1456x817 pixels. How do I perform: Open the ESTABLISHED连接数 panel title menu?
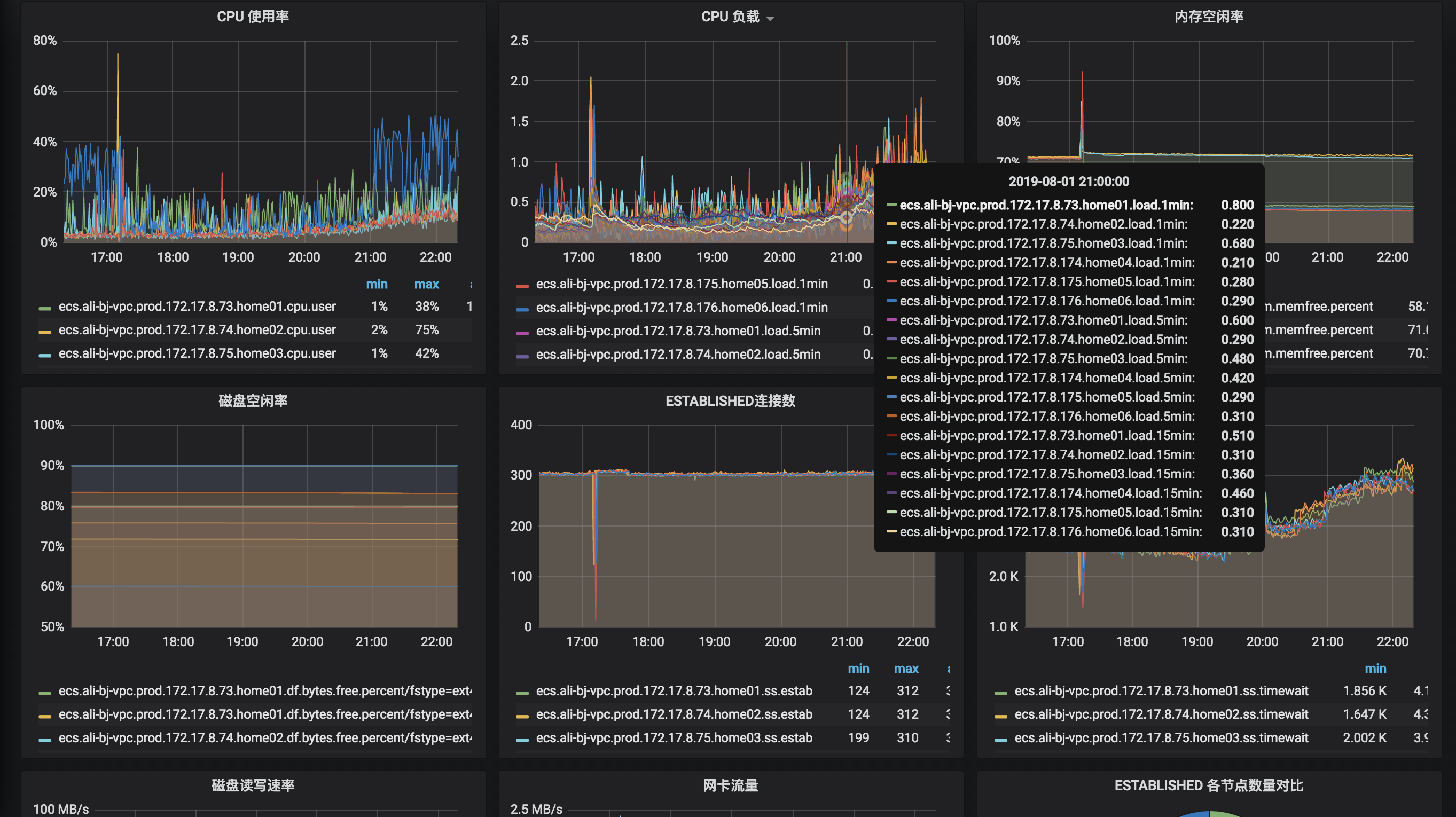730,400
